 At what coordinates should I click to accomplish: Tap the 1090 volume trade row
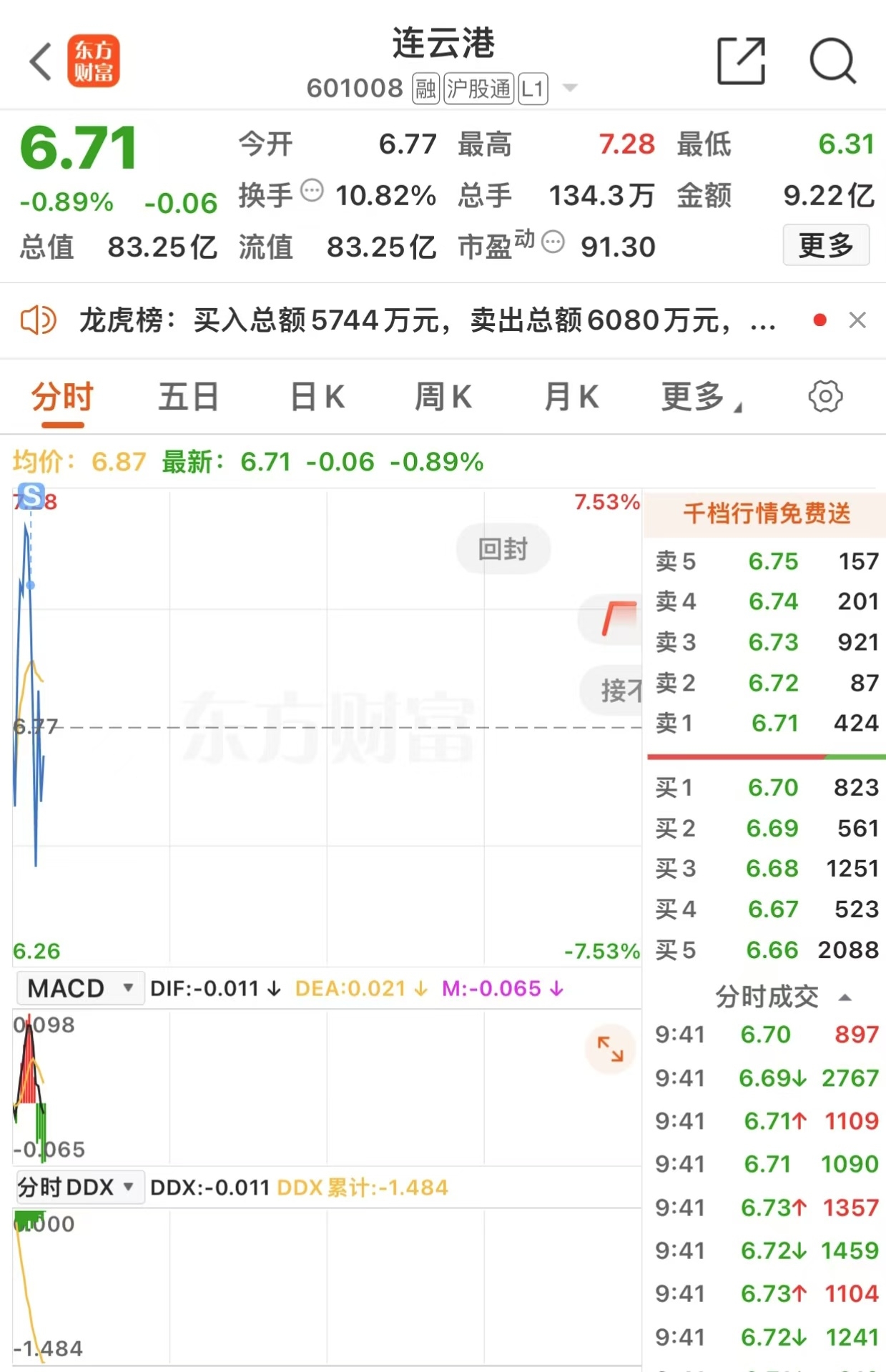click(x=766, y=1164)
